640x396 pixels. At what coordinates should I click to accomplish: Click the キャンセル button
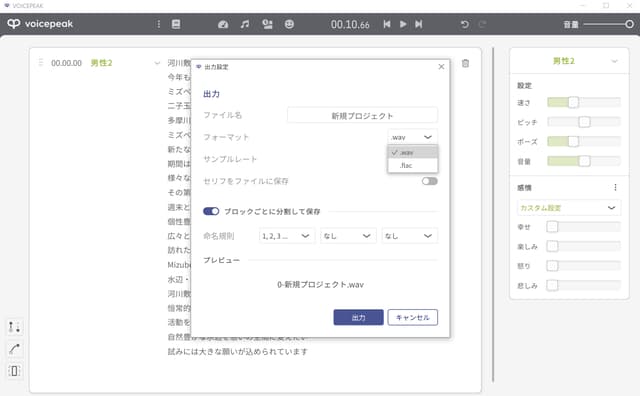(413, 317)
